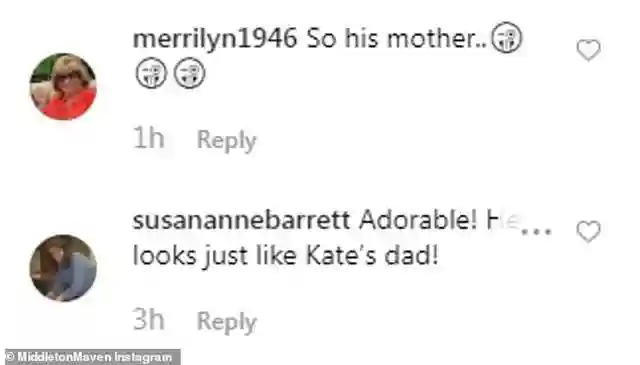Viewport: 640px width, 365px height.
Task: Click the 1h timestamp
Action: click(149, 138)
